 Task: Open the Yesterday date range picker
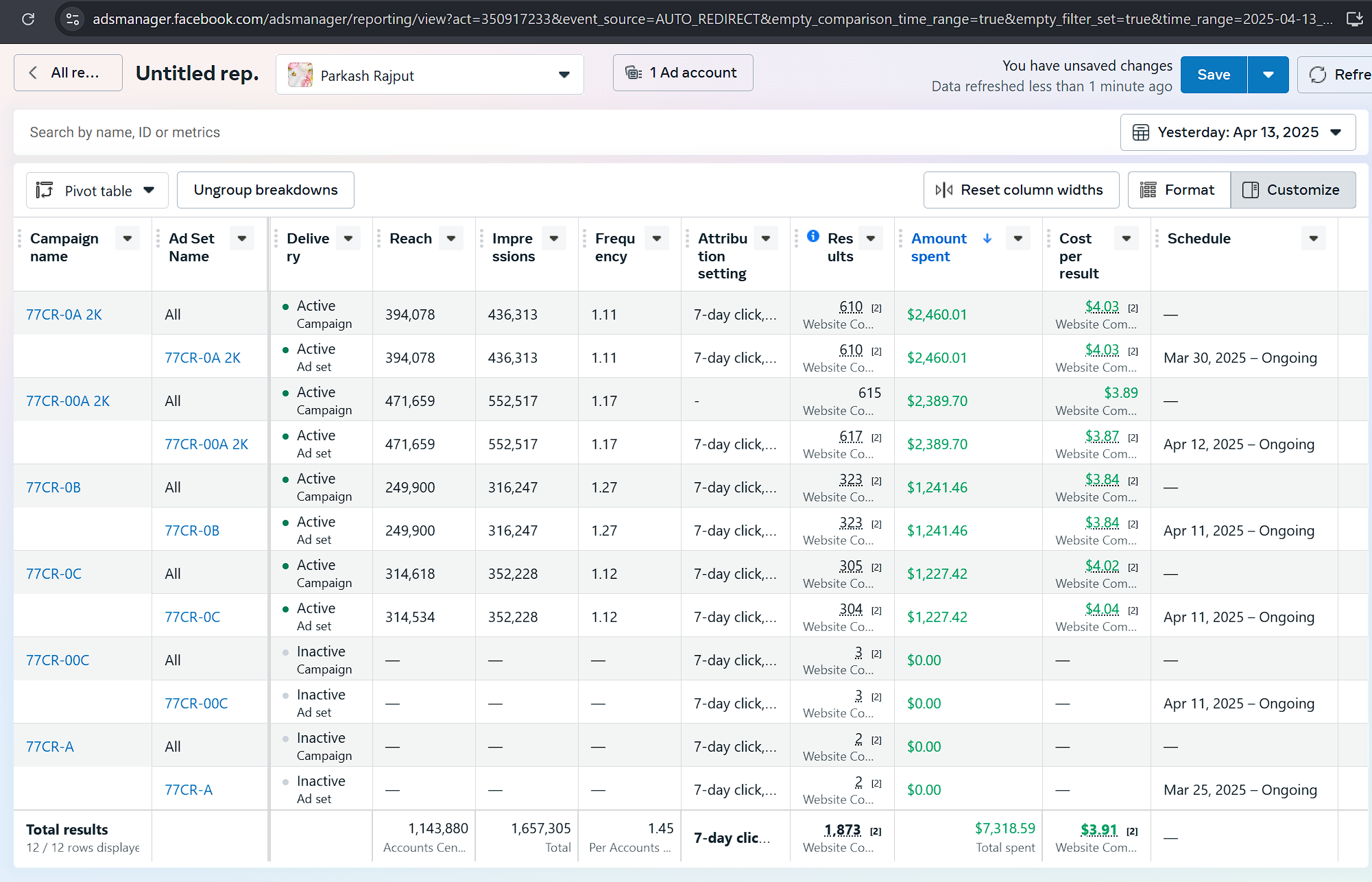(x=1237, y=132)
